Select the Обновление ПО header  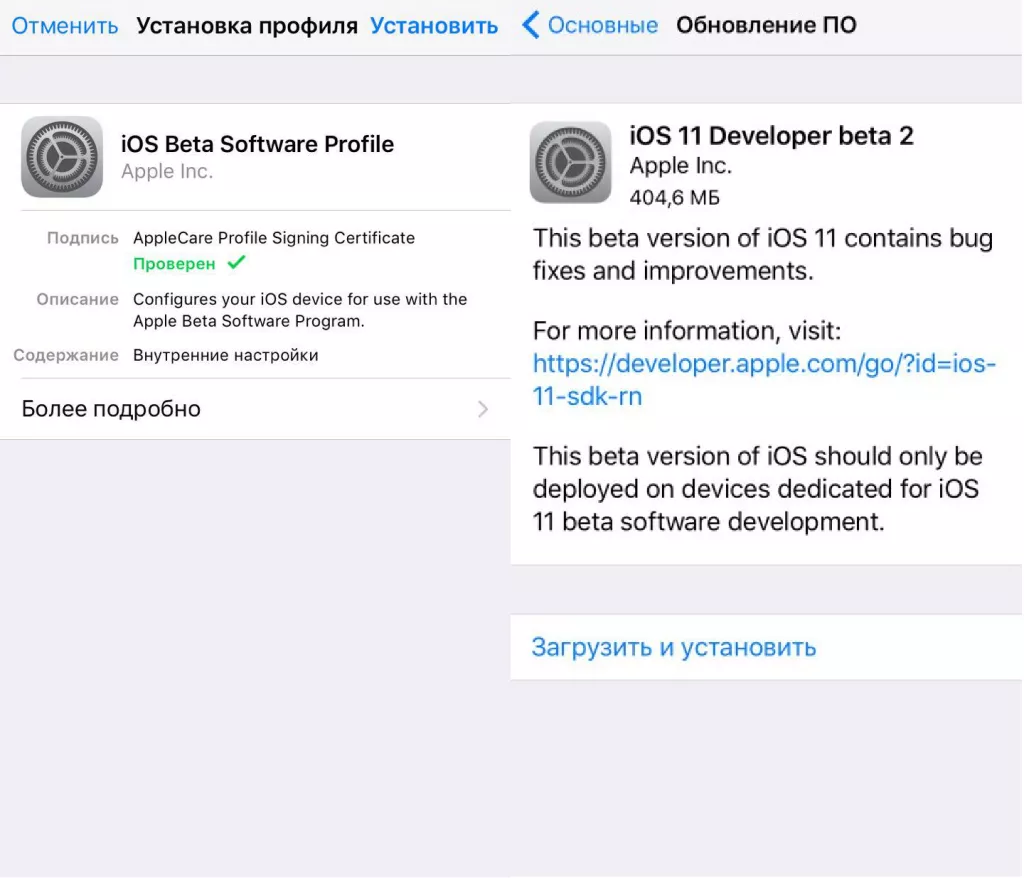click(x=766, y=25)
